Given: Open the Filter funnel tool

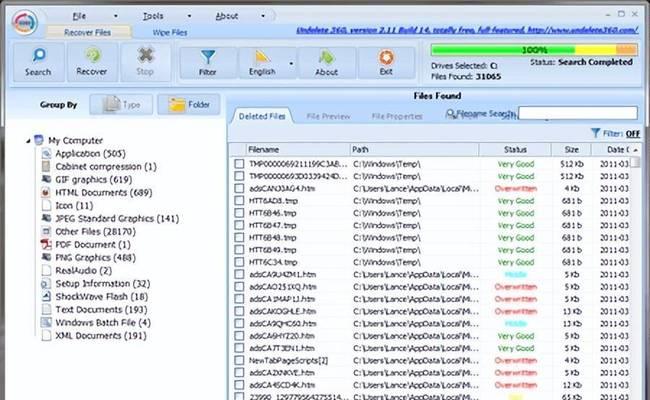Looking at the screenshot, I should click(x=208, y=63).
